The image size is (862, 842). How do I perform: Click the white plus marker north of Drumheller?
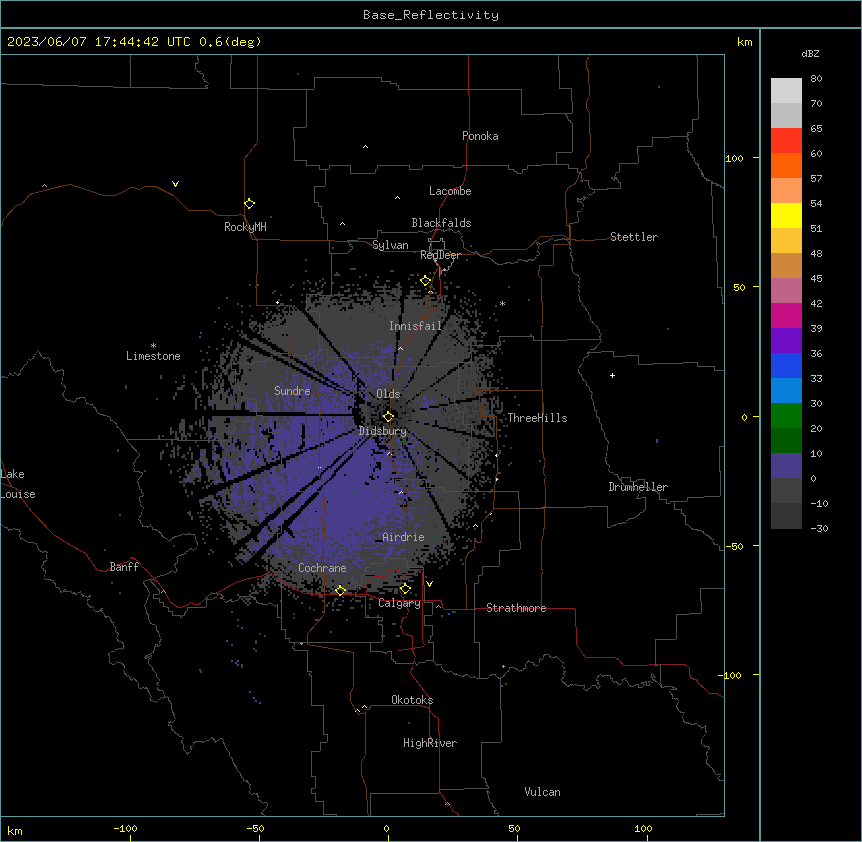612,375
